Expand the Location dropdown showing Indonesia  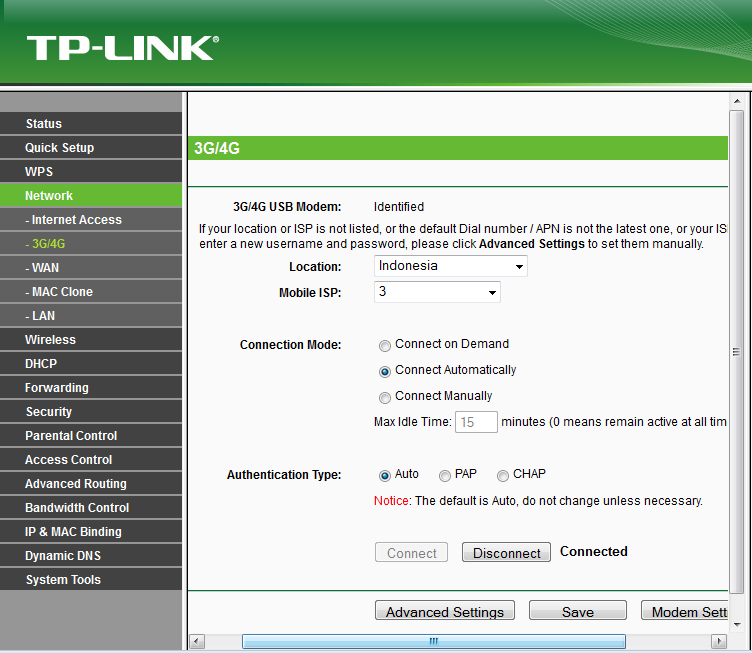click(451, 266)
